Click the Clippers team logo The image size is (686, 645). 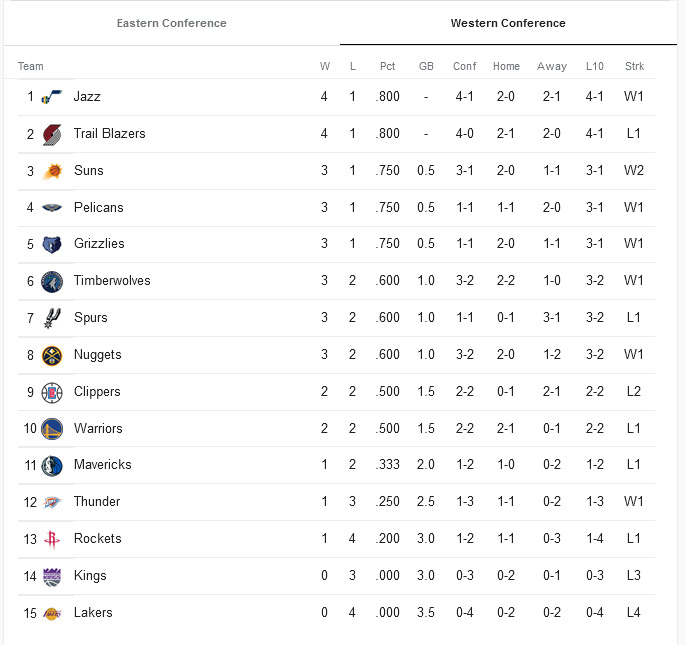coord(52,392)
